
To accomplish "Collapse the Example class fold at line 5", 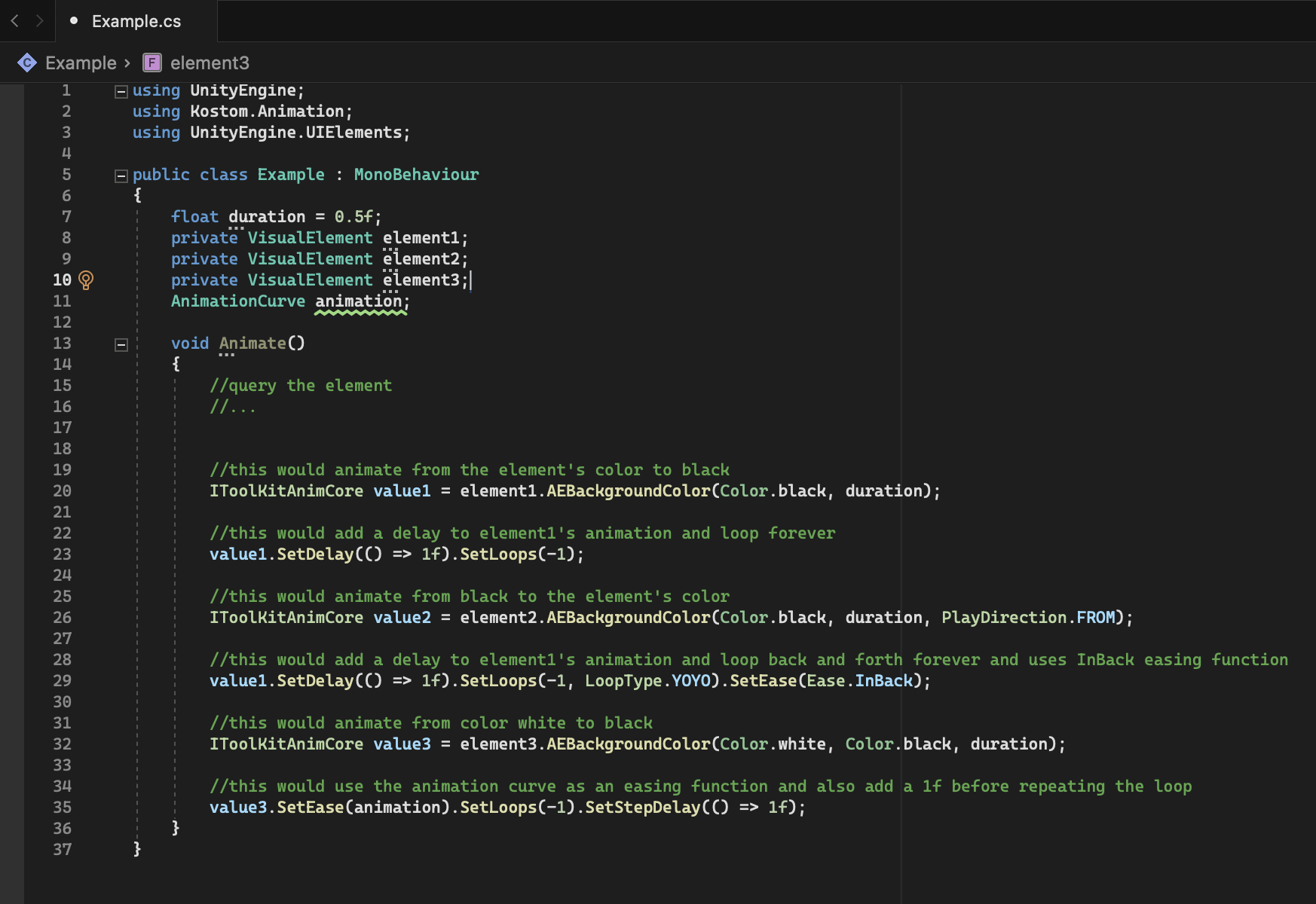I will (x=121, y=176).
